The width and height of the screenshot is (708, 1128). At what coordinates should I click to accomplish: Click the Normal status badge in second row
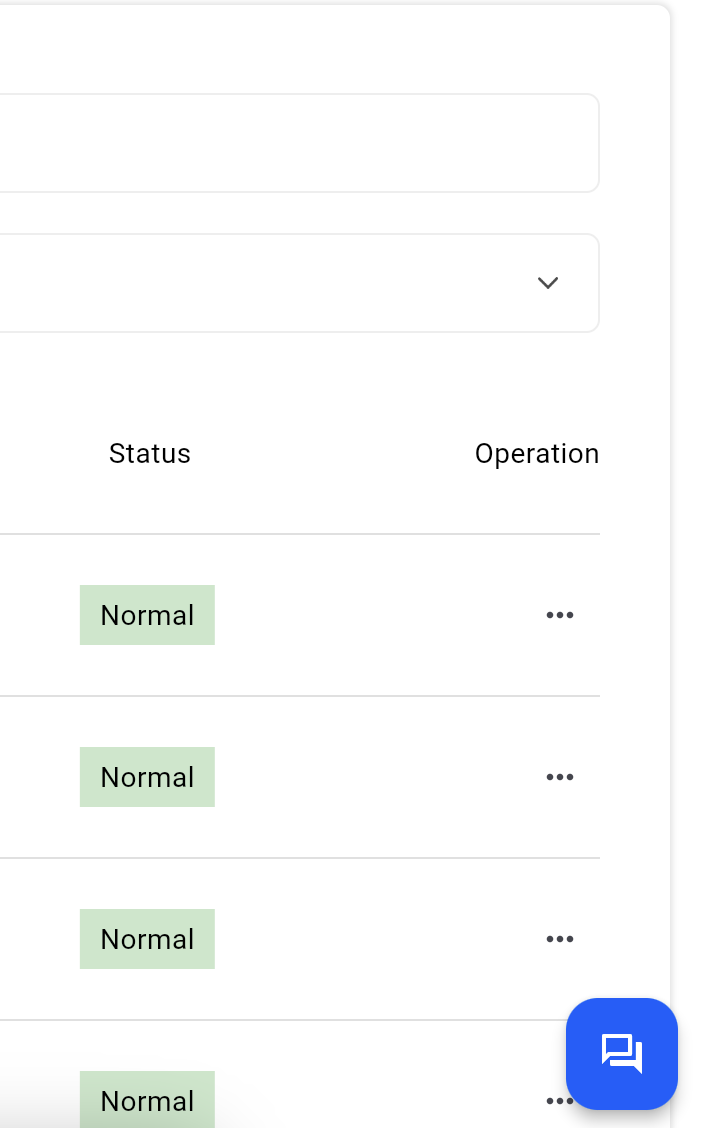pyautogui.click(x=148, y=777)
